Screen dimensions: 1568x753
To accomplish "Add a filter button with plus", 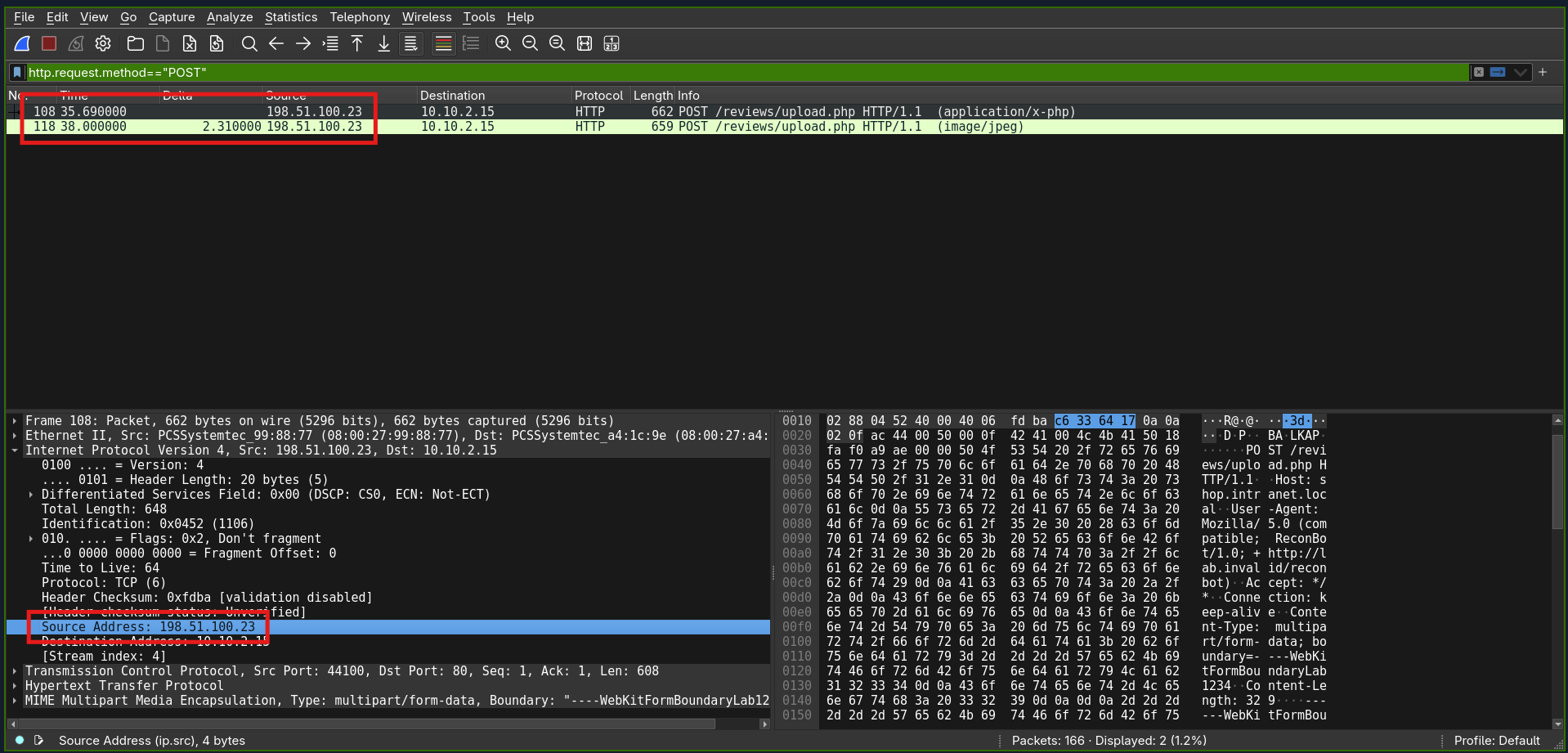I will pyautogui.click(x=1543, y=72).
